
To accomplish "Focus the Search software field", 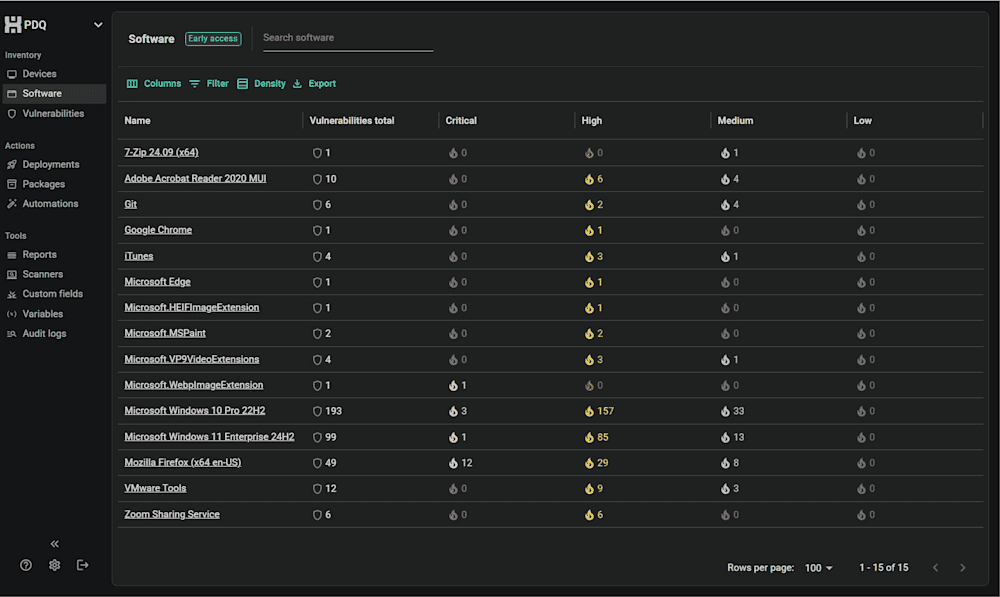I will pyautogui.click(x=348, y=38).
